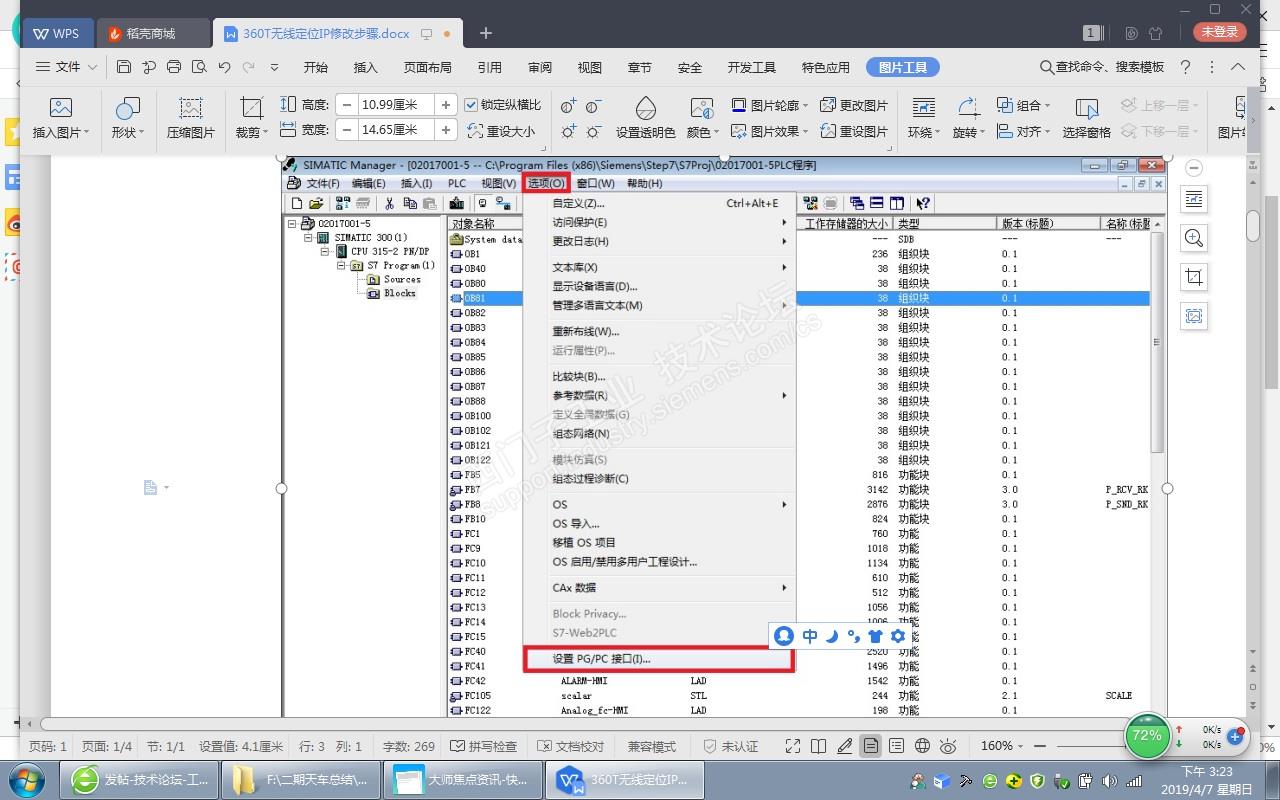Toggle eye protection mode icon in status bar

(x=948, y=746)
